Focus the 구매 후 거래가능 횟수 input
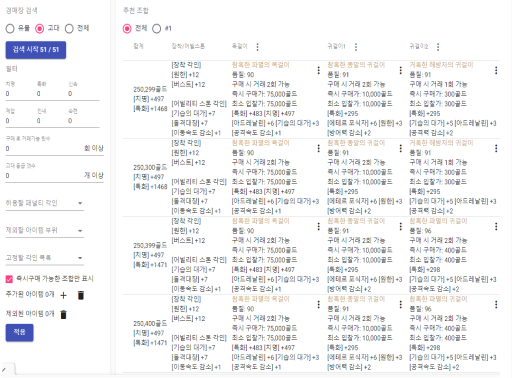This screenshot has width=512, height=378. [x=43, y=149]
